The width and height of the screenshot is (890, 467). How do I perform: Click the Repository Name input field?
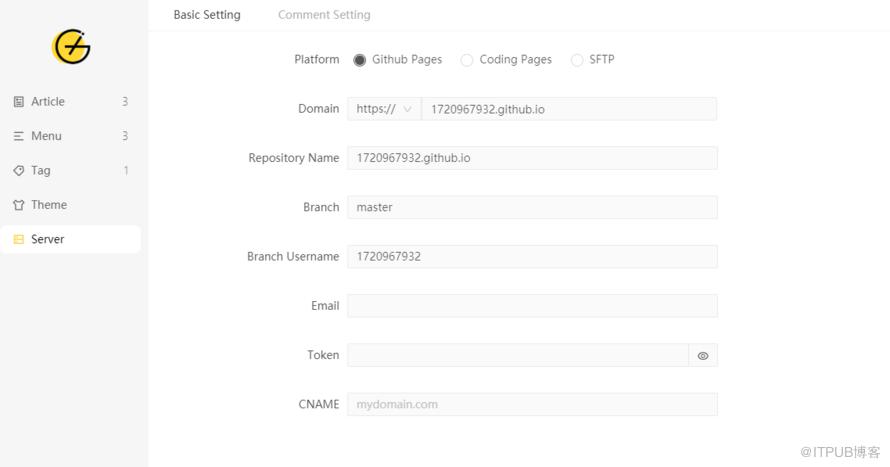532,158
